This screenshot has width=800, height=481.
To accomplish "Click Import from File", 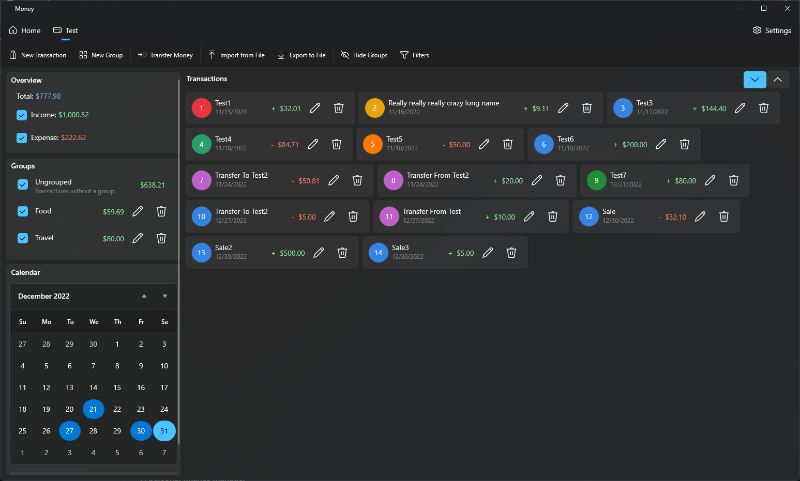I will [x=236, y=55].
